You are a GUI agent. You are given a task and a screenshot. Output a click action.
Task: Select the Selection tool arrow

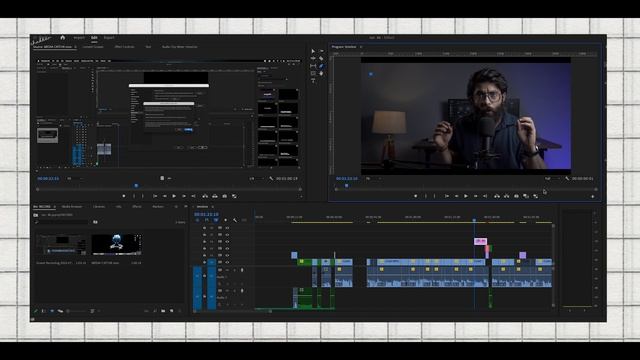coord(313,51)
